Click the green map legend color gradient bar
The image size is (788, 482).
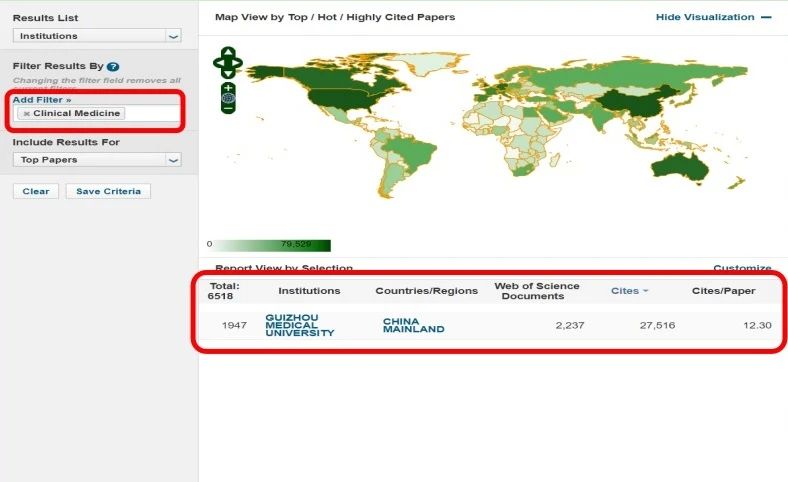pos(272,245)
